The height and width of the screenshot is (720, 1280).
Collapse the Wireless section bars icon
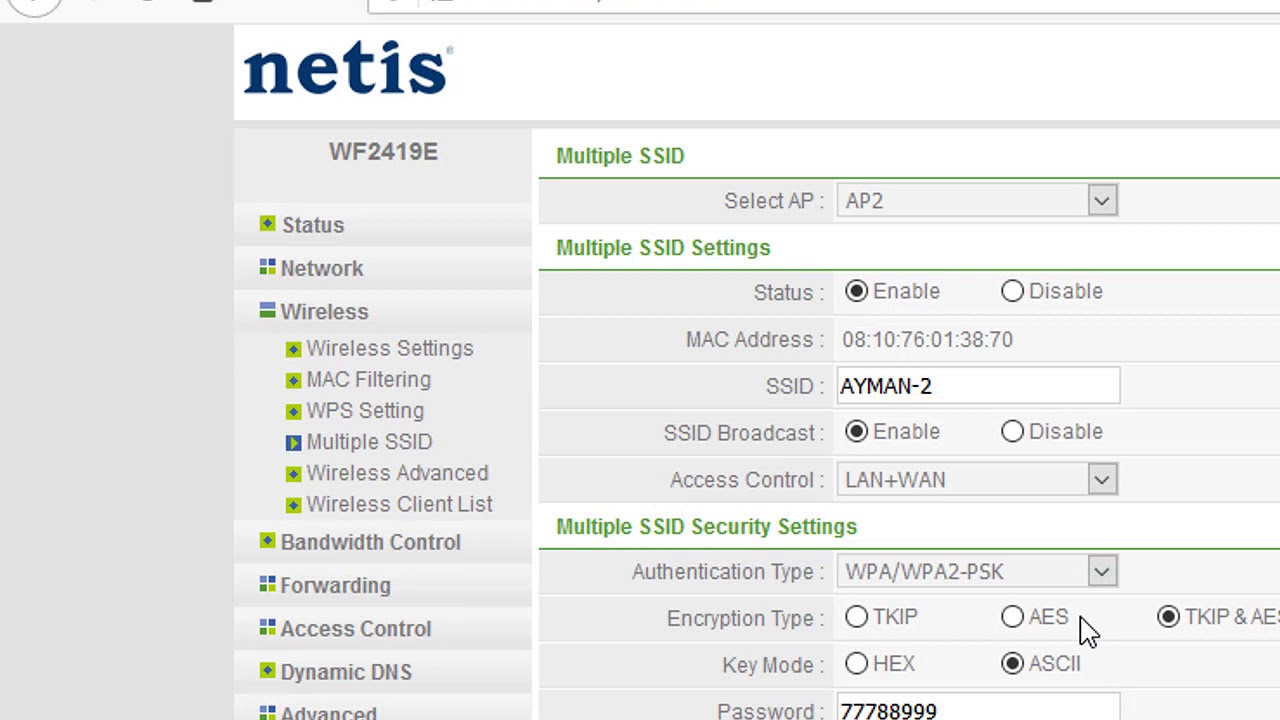tap(267, 311)
